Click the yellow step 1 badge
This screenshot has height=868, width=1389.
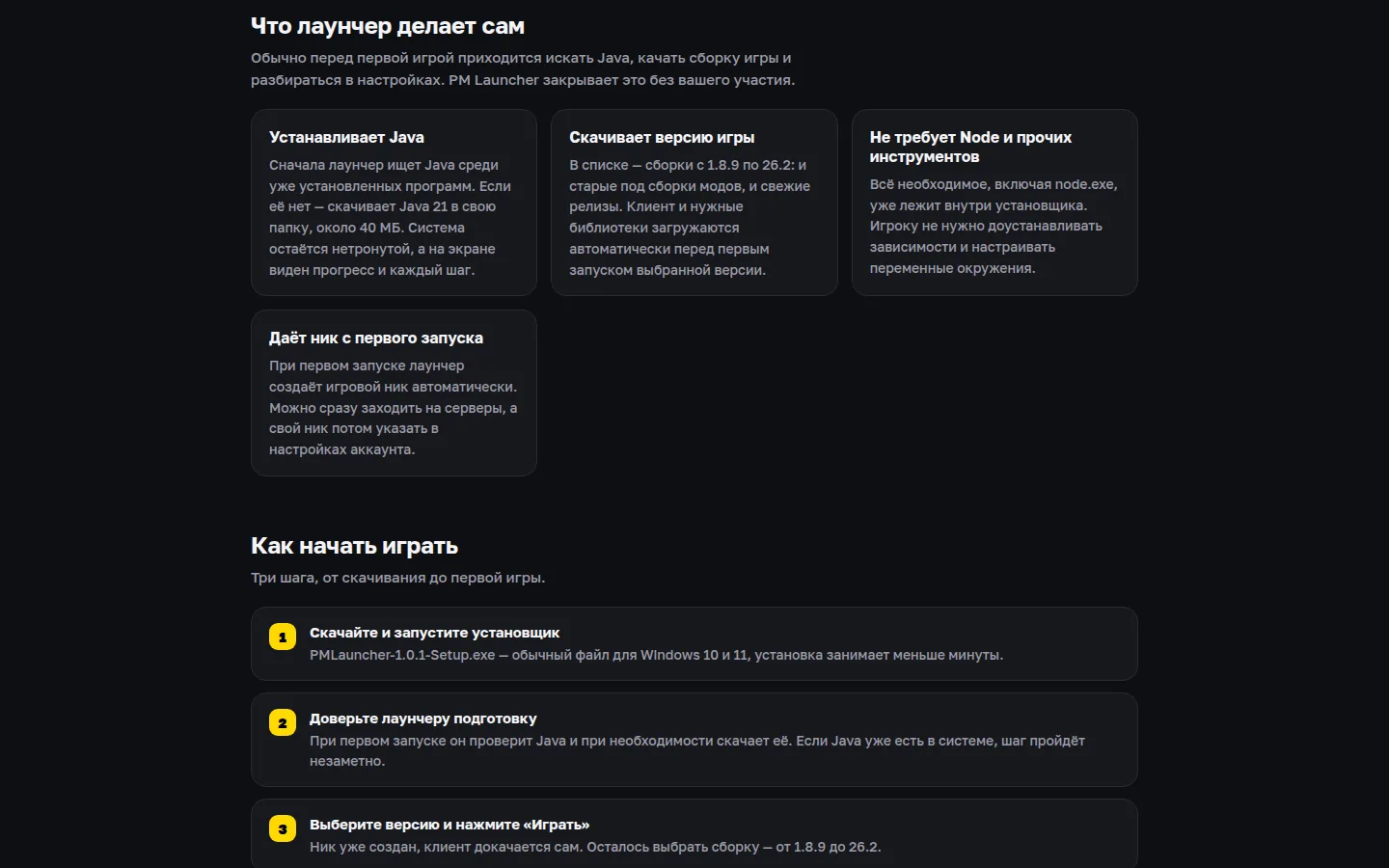click(283, 637)
